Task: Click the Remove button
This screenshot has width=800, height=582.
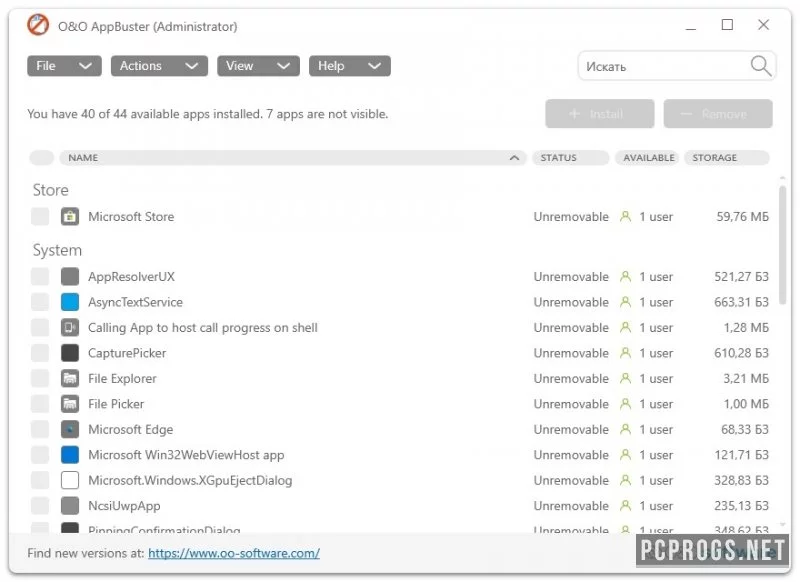Action: (x=718, y=114)
